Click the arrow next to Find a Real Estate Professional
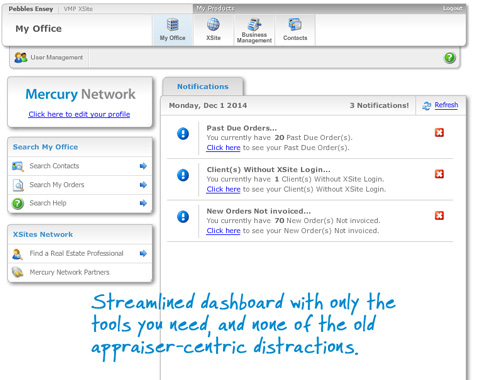 [x=143, y=254]
